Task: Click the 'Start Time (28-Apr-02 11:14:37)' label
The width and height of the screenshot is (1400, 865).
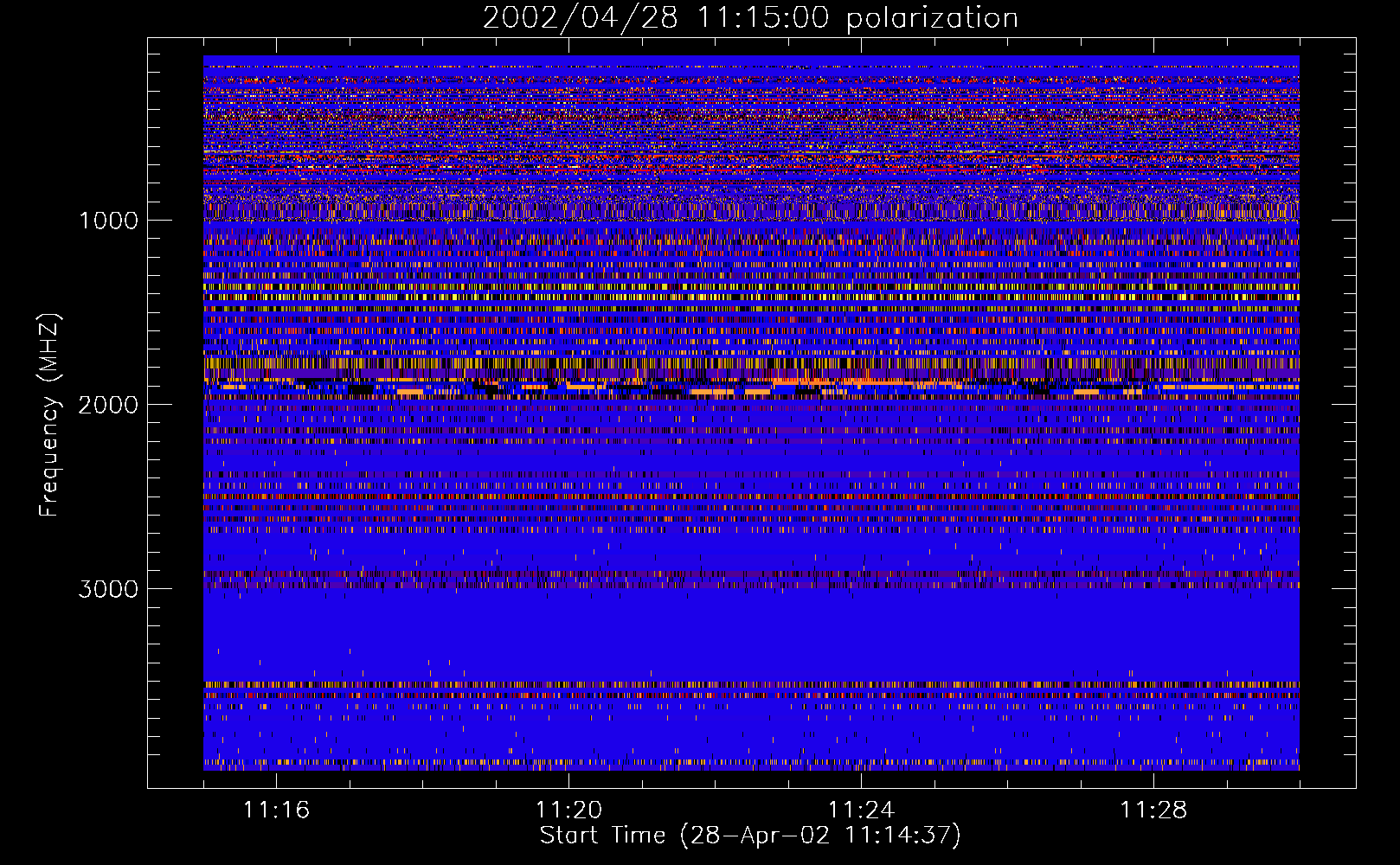Action: [x=750, y=836]
